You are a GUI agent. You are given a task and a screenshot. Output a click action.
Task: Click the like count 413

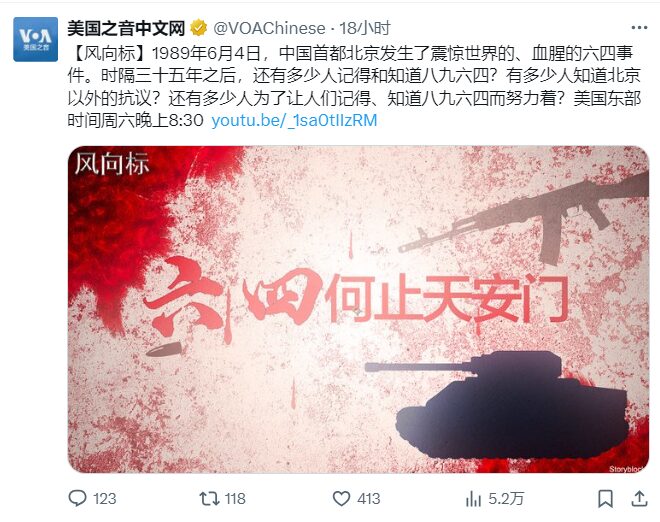368,499
